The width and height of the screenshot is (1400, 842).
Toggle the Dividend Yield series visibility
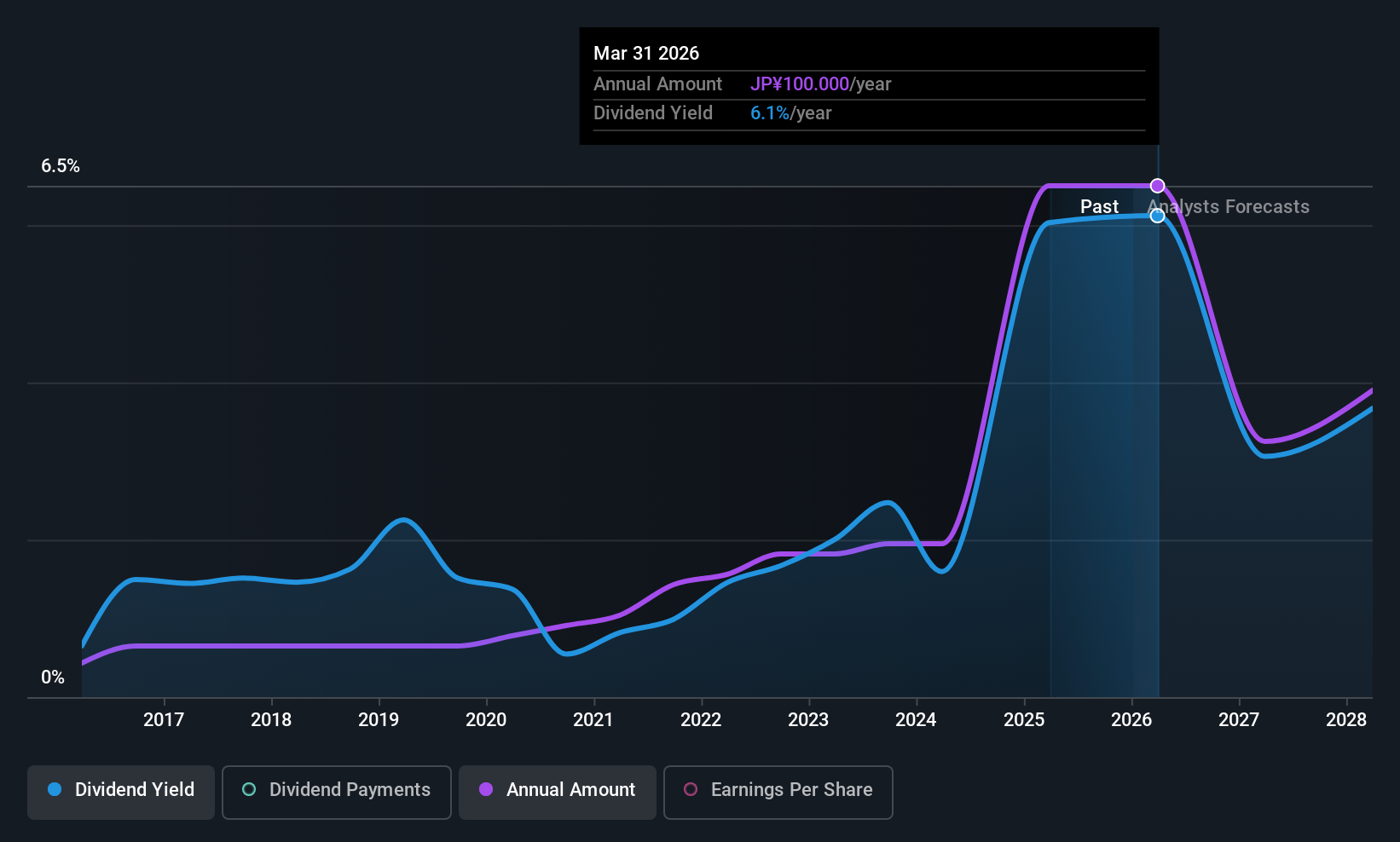click(x=120, y=792)
